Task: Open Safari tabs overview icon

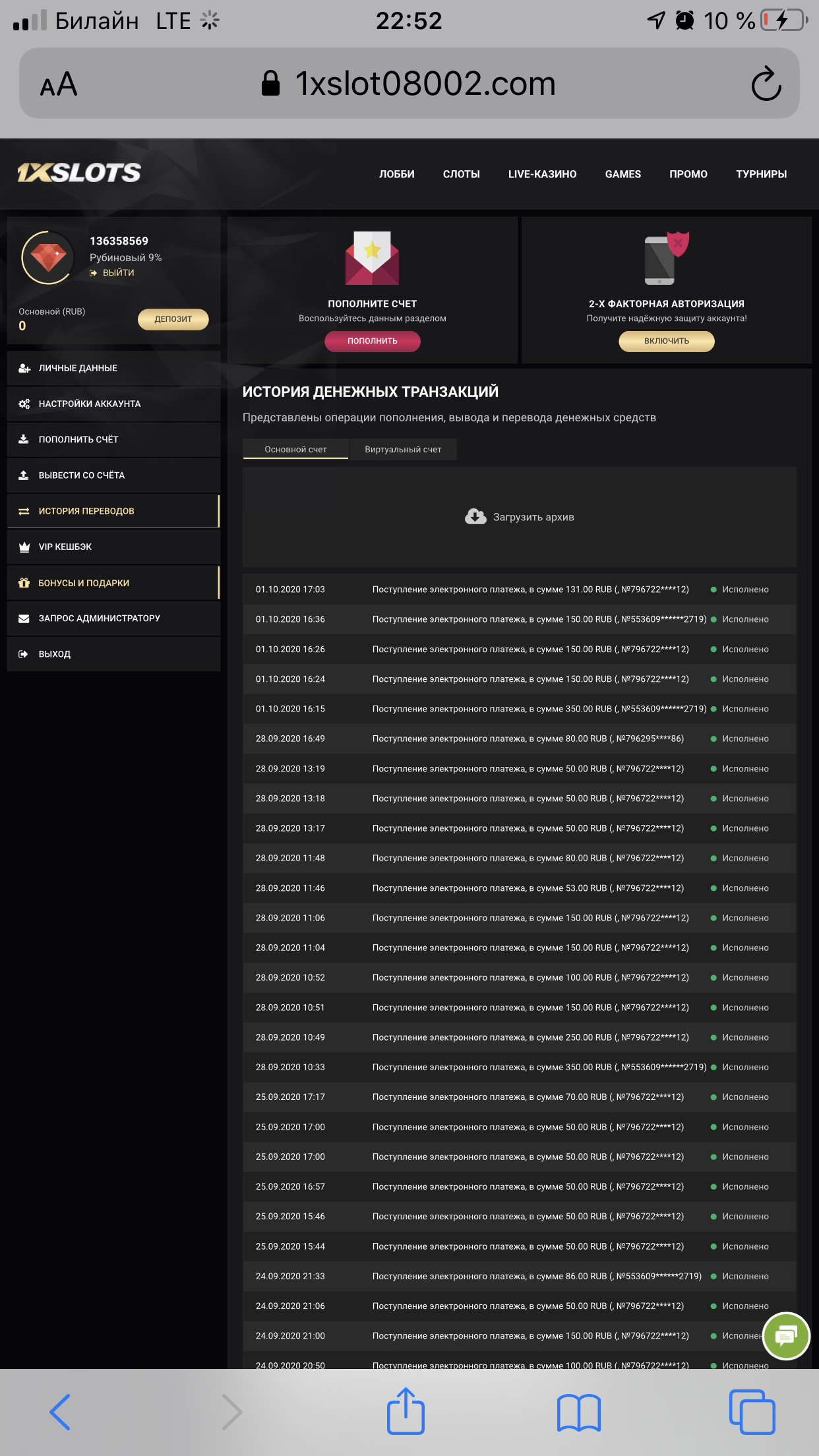Action: click(752, 1412)
